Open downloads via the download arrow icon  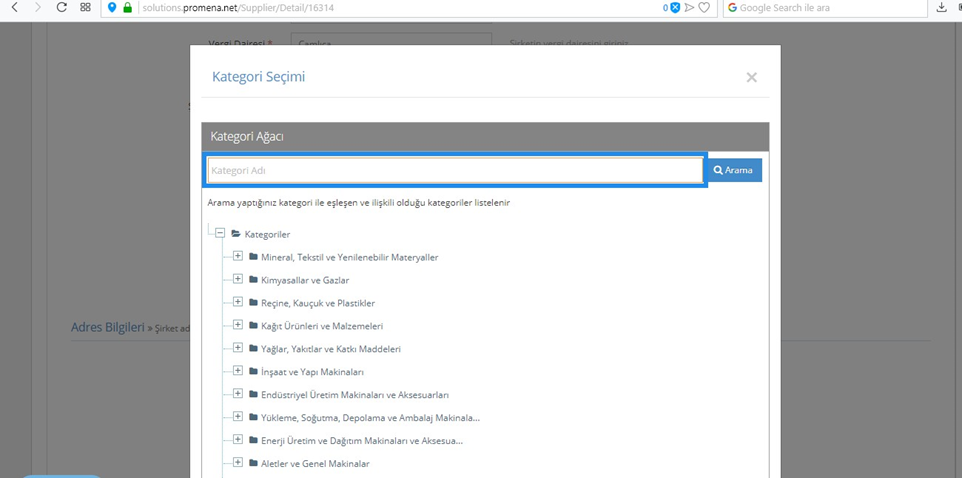(942, 8)
